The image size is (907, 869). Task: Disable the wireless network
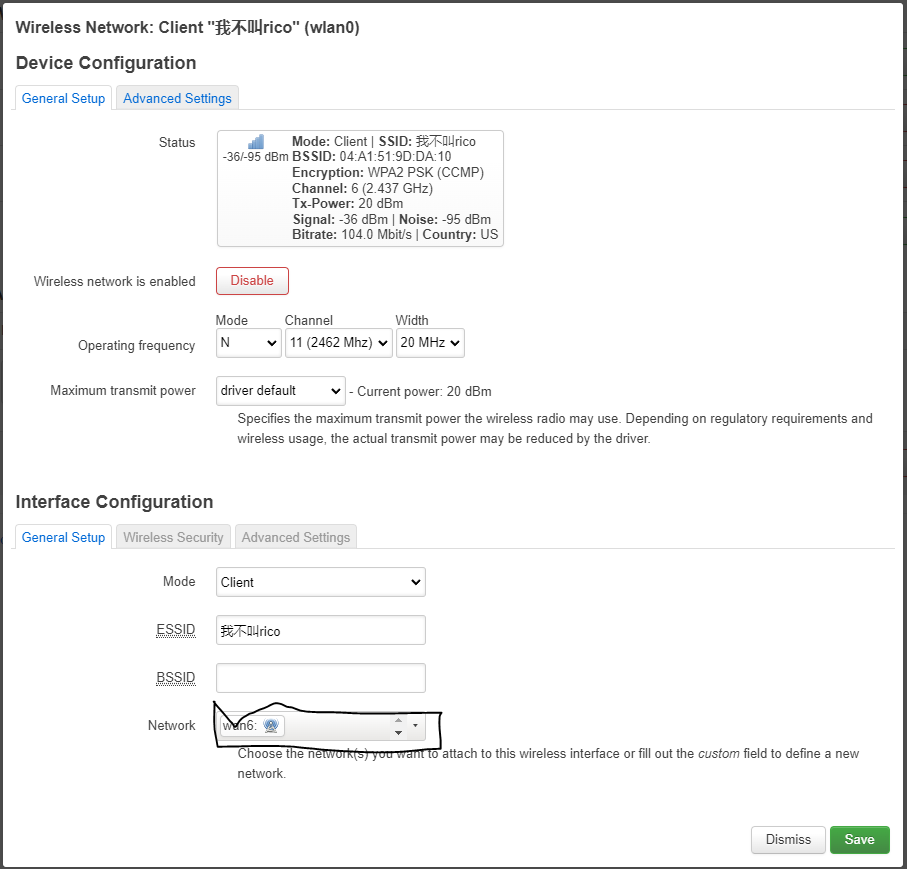click(x=252, y=281)
